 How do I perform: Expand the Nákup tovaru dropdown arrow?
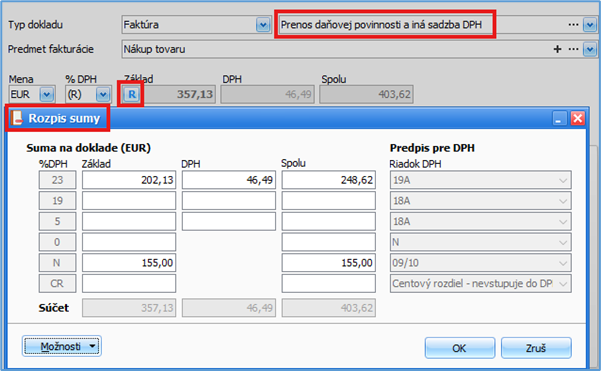click(x=590, y=49)
